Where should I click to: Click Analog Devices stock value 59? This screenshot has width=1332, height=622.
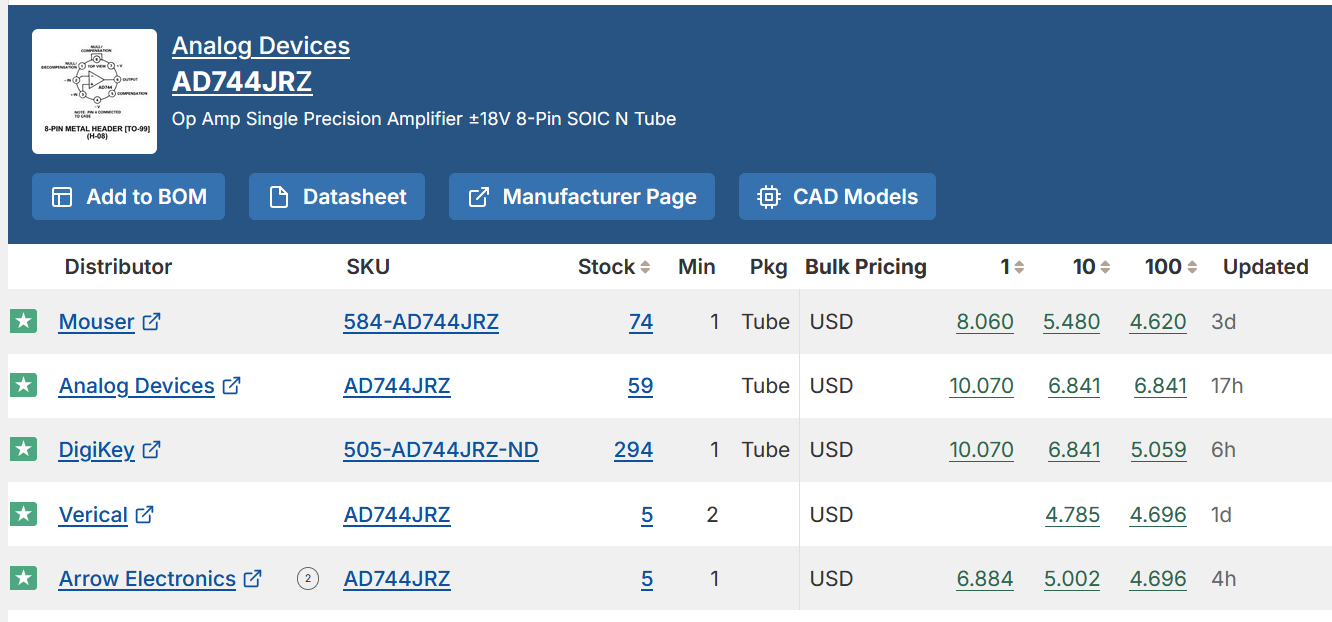[x=640, y=386]
